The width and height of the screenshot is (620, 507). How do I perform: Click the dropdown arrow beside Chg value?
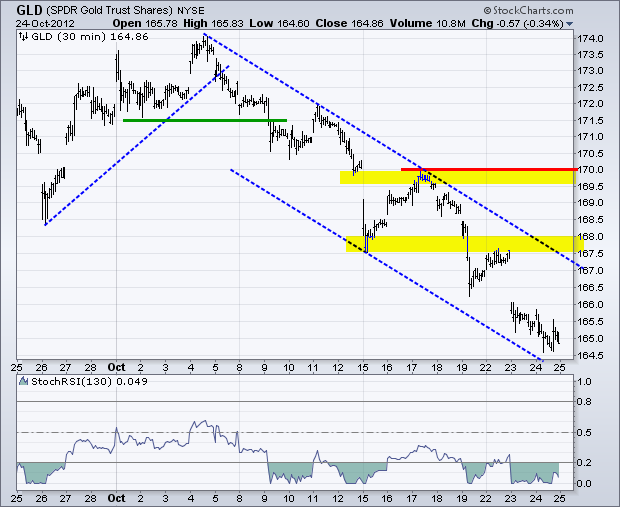[569, 24]
